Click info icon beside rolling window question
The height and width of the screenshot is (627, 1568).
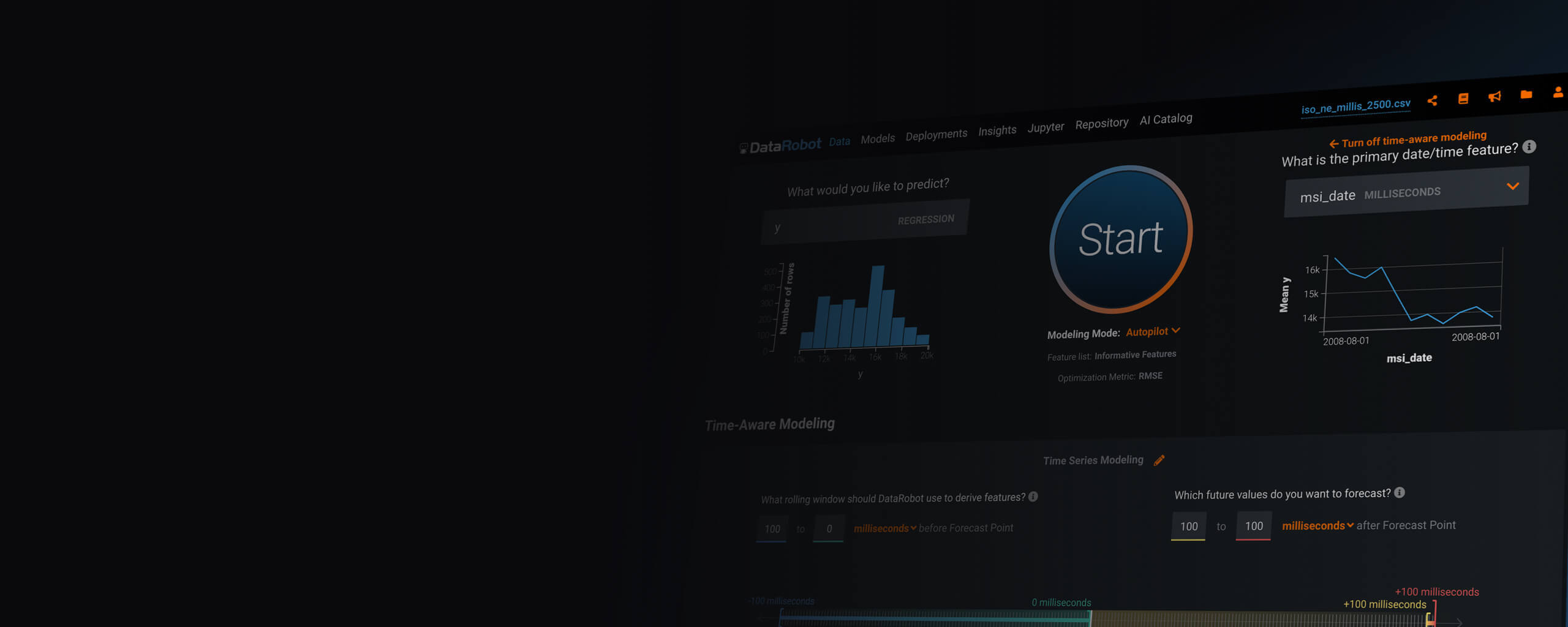coord(1033,497)
